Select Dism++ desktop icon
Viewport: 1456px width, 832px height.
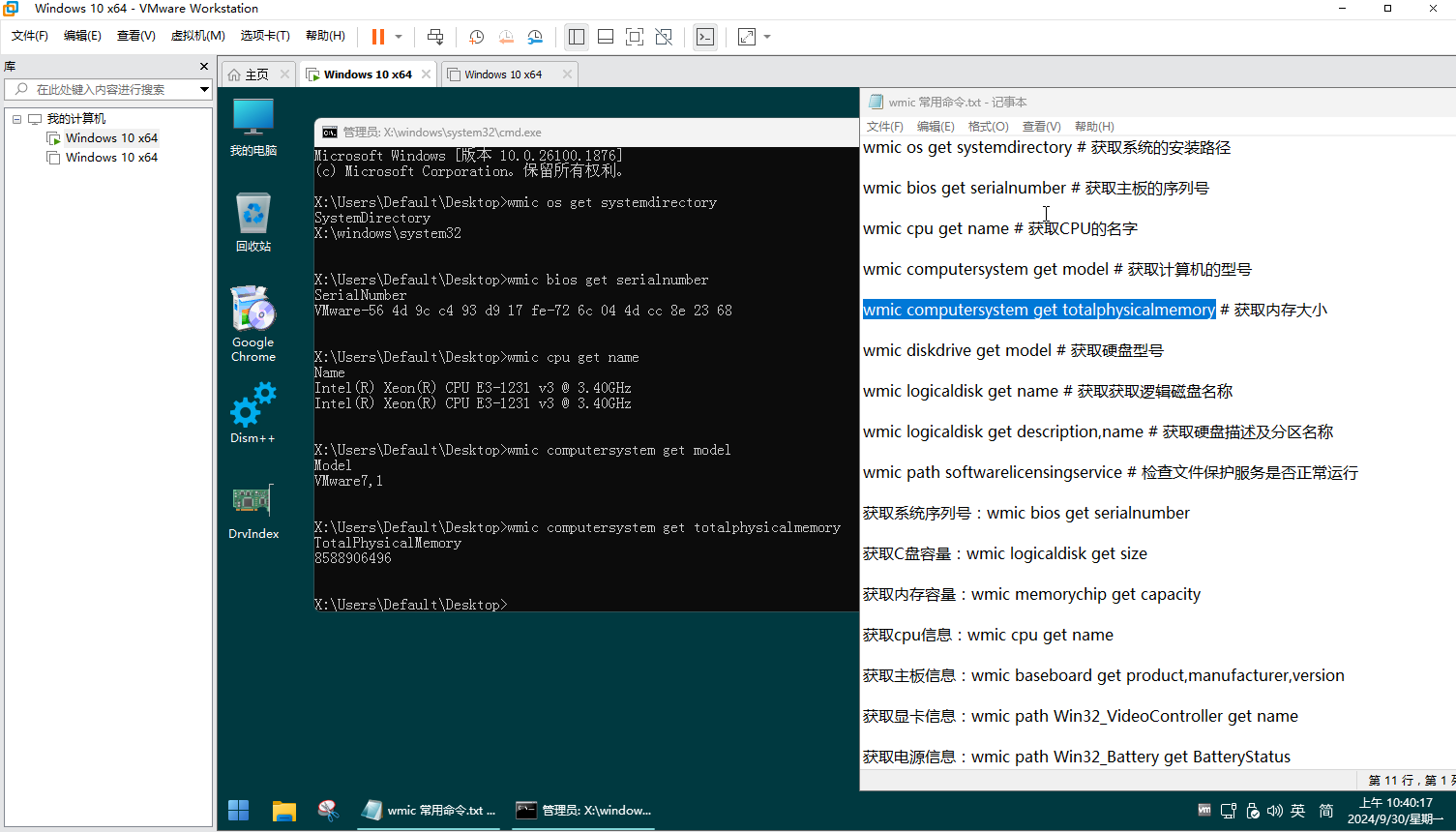point(253,413)
